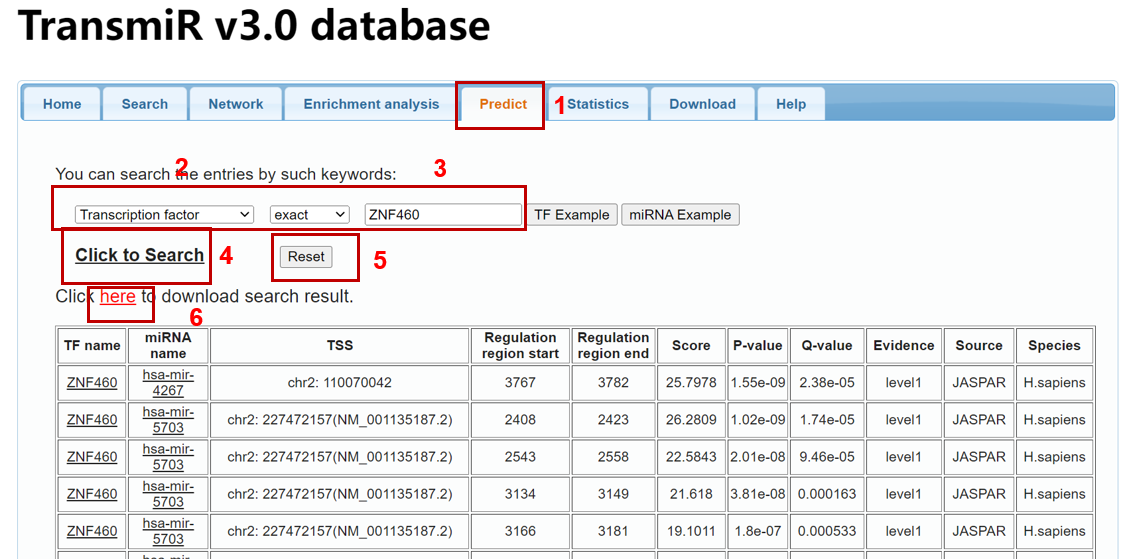Open the exact match type dropdown
1125x559 pixels.
[310, 215]
